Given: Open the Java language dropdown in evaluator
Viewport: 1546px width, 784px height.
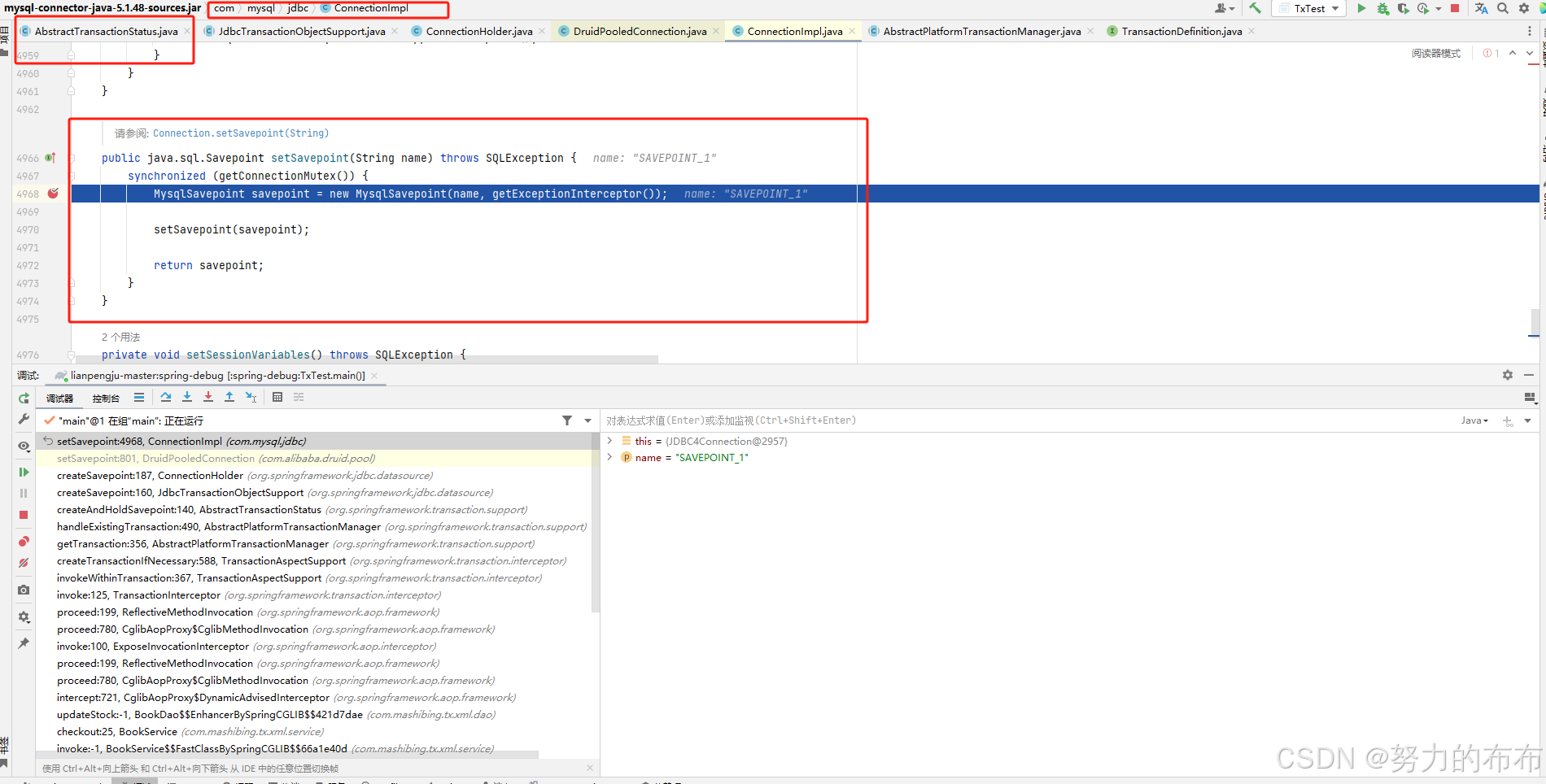Looking at the screenshot, I should coord(1474,420).
